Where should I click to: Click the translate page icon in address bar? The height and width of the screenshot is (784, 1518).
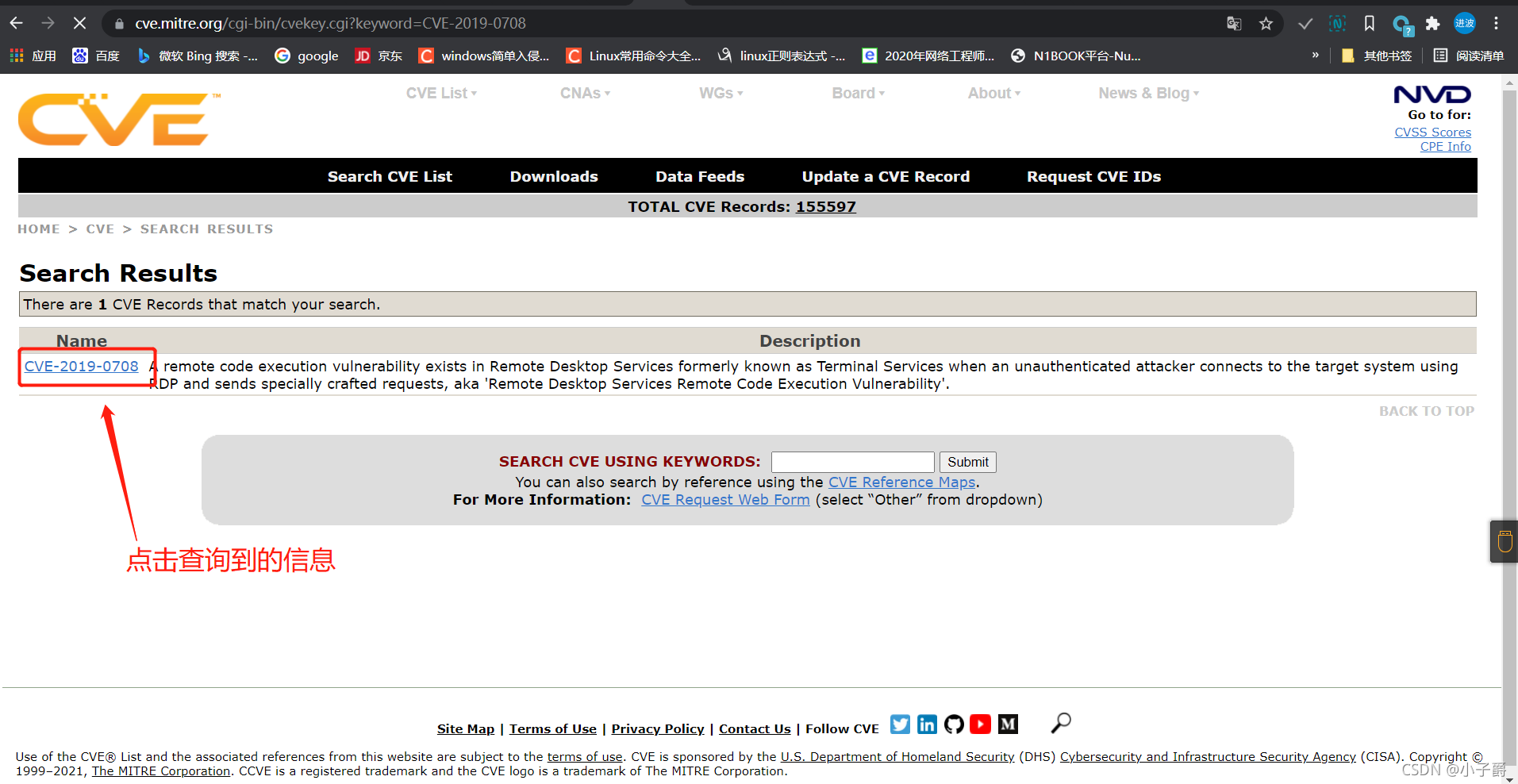pos(1234,23)
